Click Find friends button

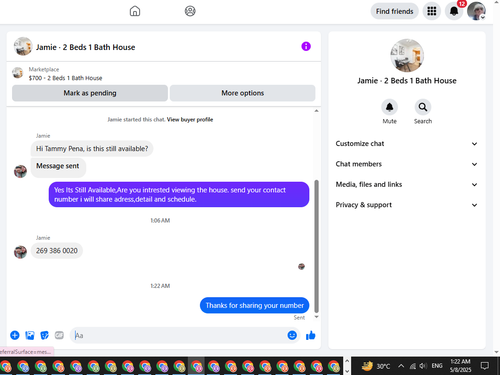(394, 11)
